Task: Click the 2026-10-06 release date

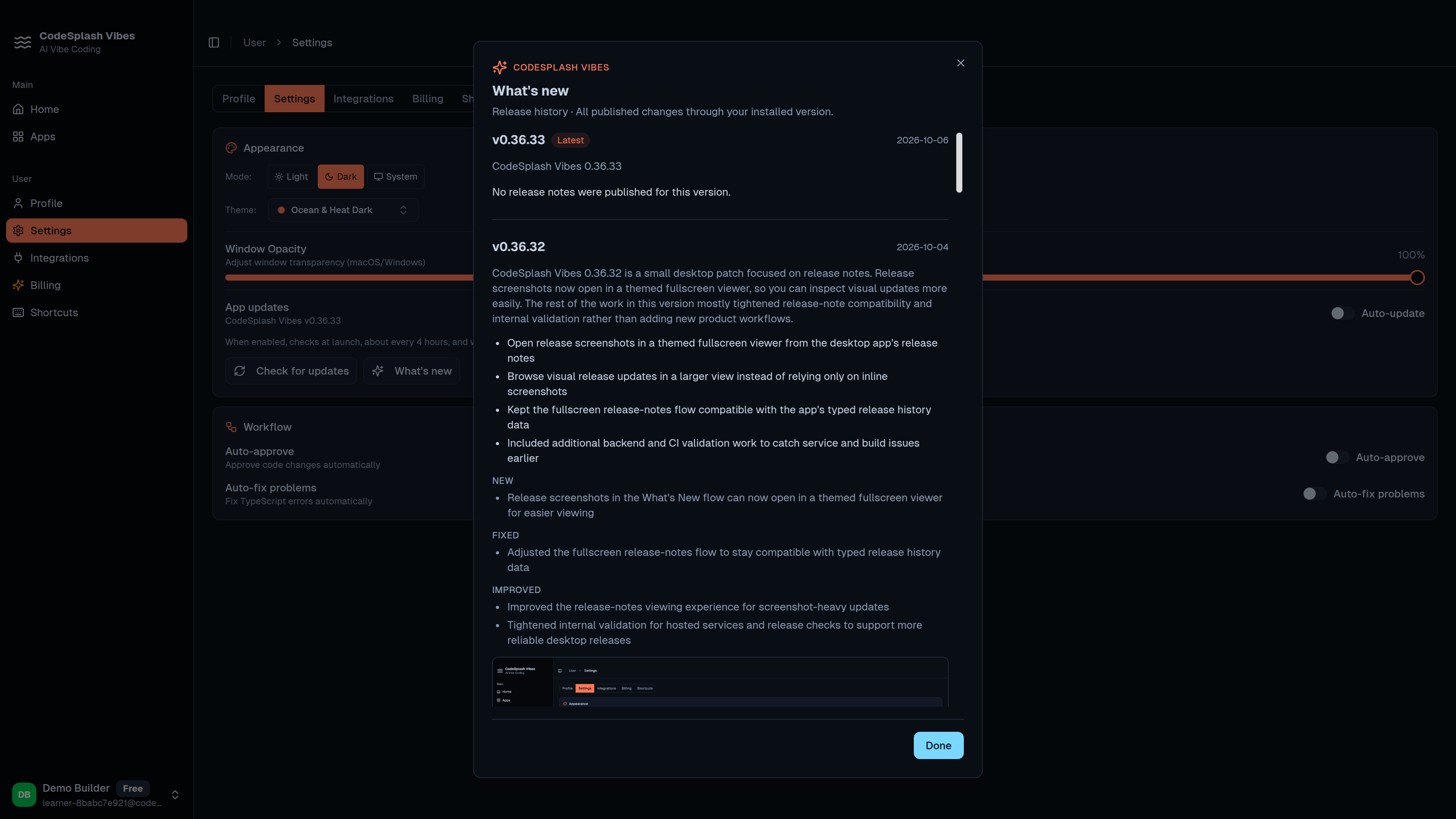Action: point(923,140)
